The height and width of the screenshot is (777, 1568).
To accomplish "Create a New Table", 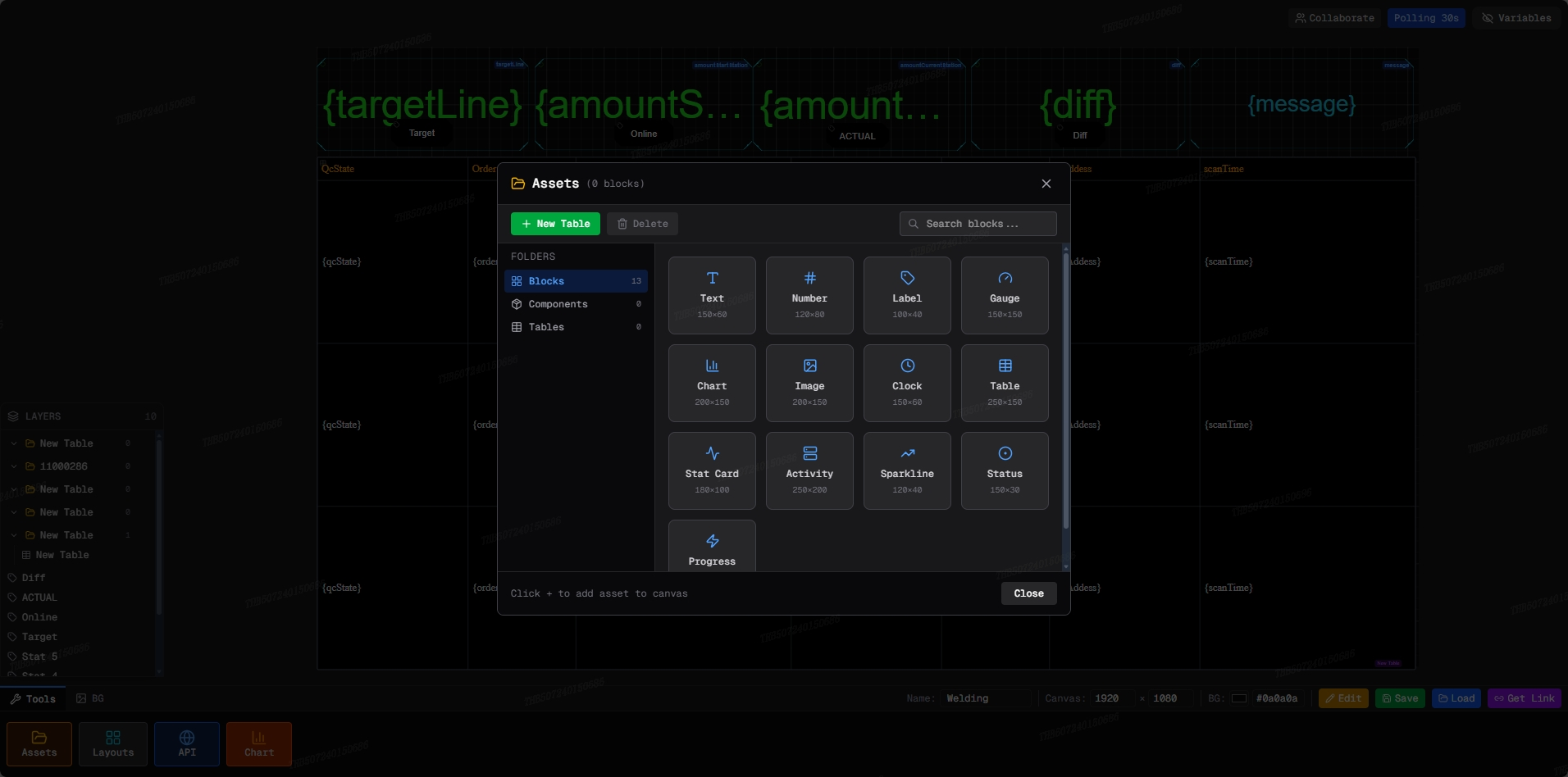I will (555, 224).
